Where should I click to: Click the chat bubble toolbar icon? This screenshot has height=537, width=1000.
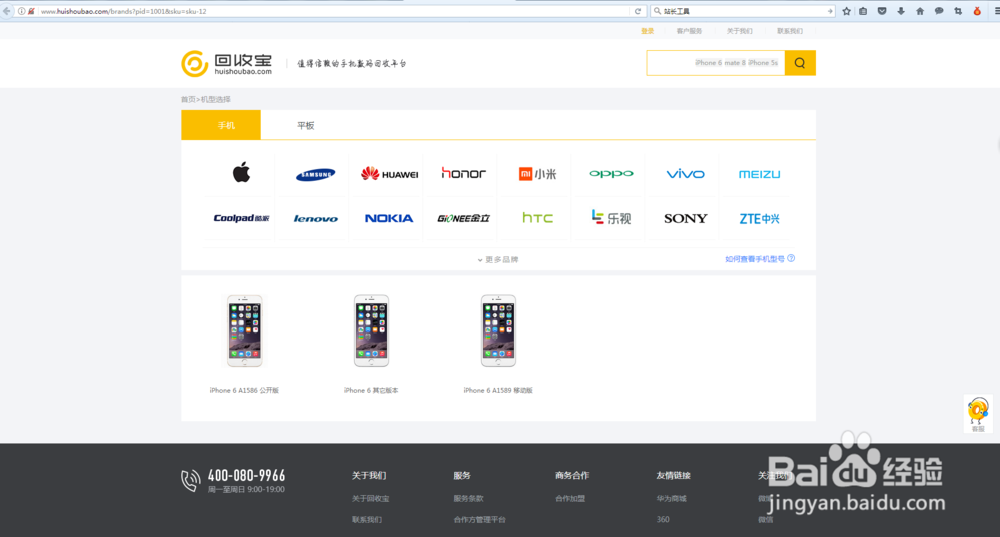coord(939,11)
